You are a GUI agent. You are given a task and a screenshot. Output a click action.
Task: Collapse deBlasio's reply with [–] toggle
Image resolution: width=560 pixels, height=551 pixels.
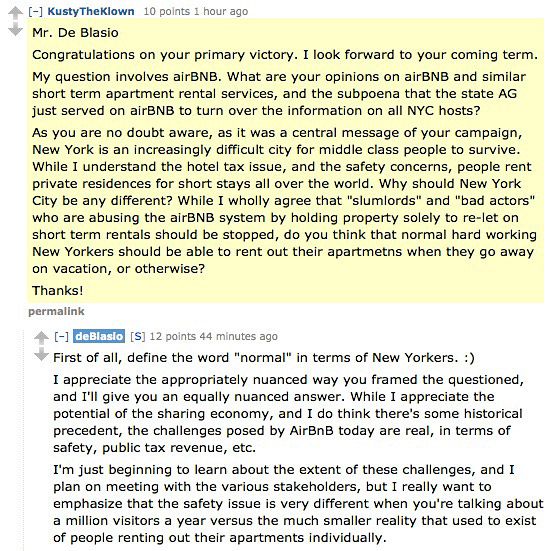coord(61,336)
